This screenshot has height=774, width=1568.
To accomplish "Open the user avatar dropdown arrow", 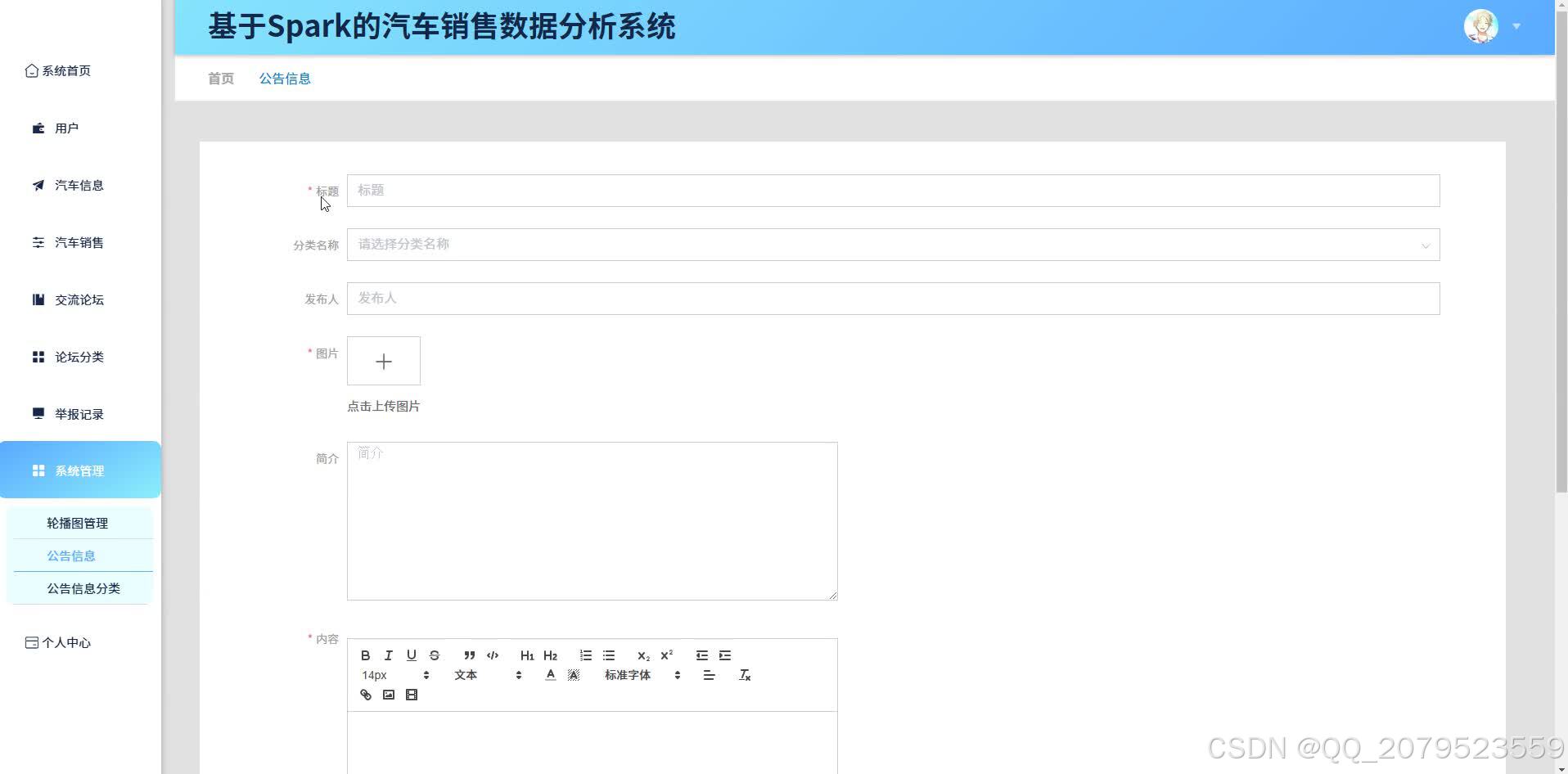I will pos(1516,26).
